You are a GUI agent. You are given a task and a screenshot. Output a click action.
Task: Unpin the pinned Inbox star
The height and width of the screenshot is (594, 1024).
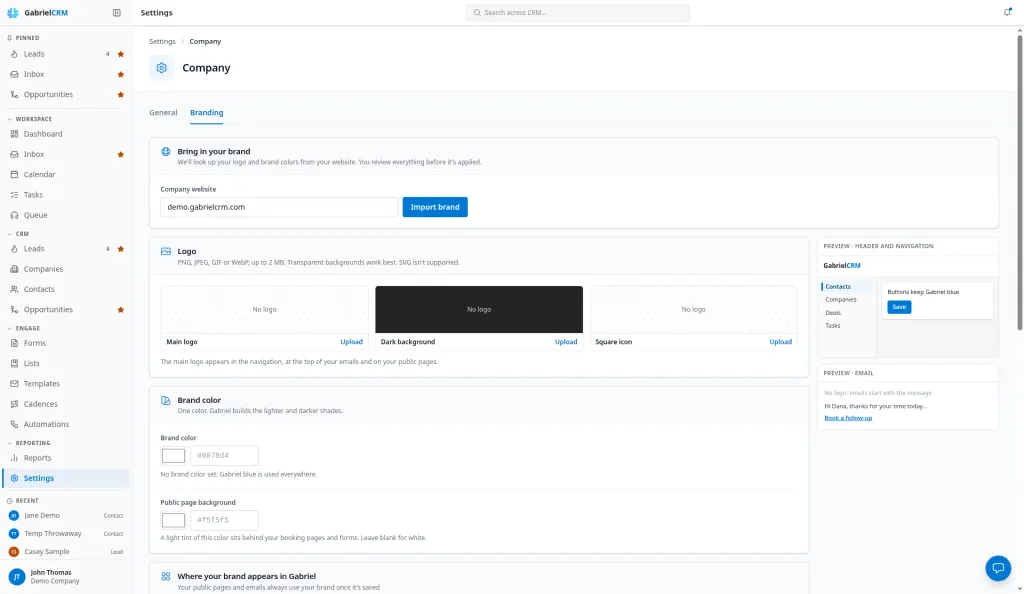[121, 74]
